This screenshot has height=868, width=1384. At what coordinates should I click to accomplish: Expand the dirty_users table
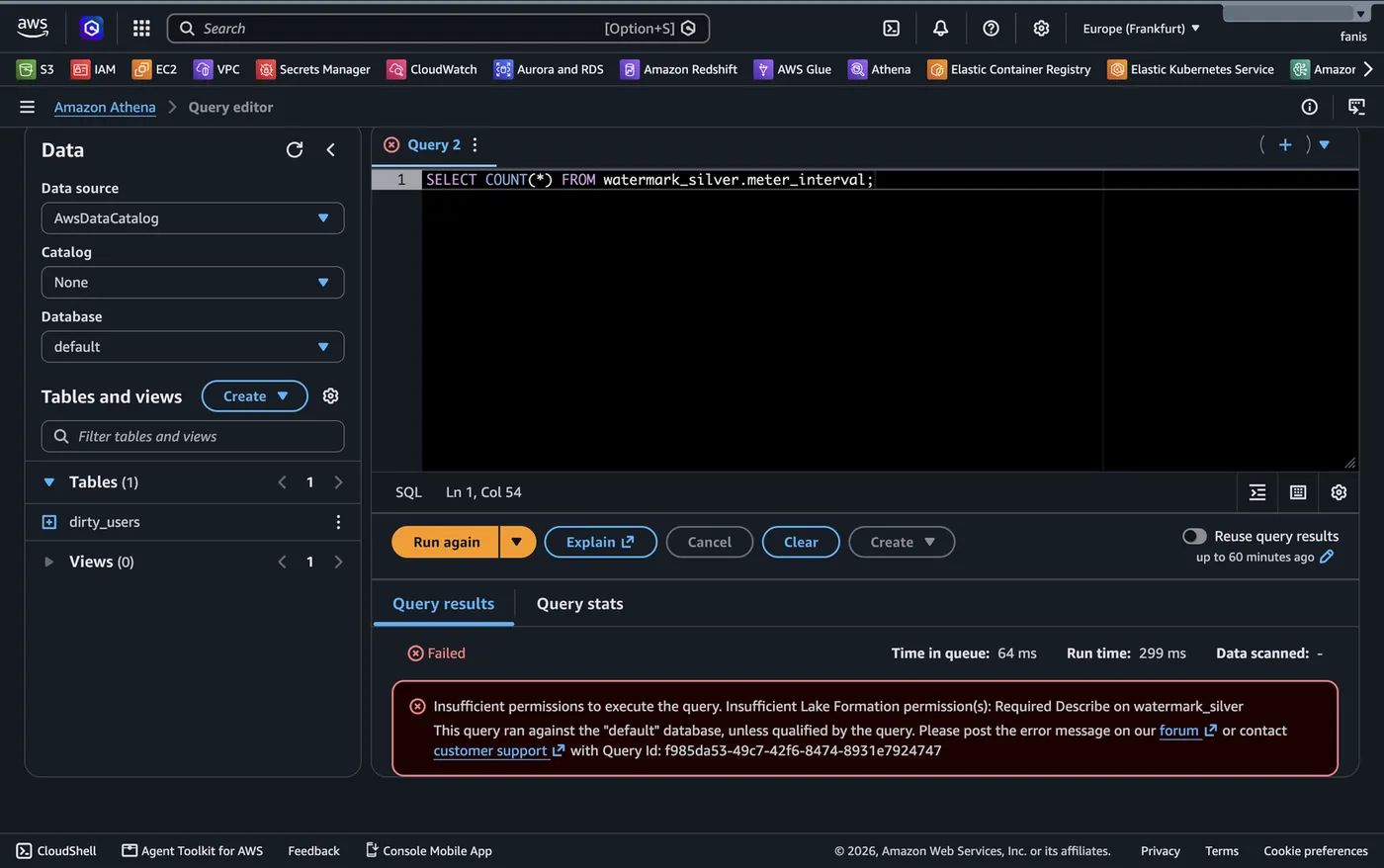point(49,522)
